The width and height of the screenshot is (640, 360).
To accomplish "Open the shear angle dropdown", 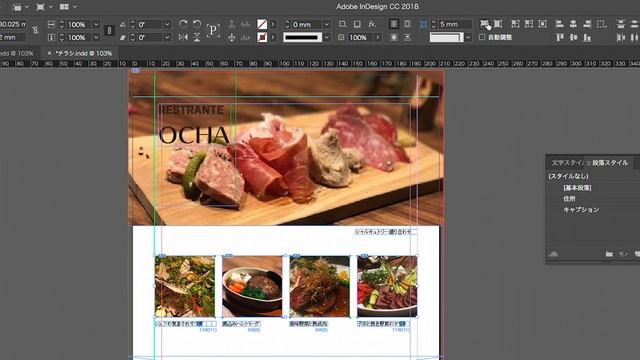I will [x=167, y=38].
